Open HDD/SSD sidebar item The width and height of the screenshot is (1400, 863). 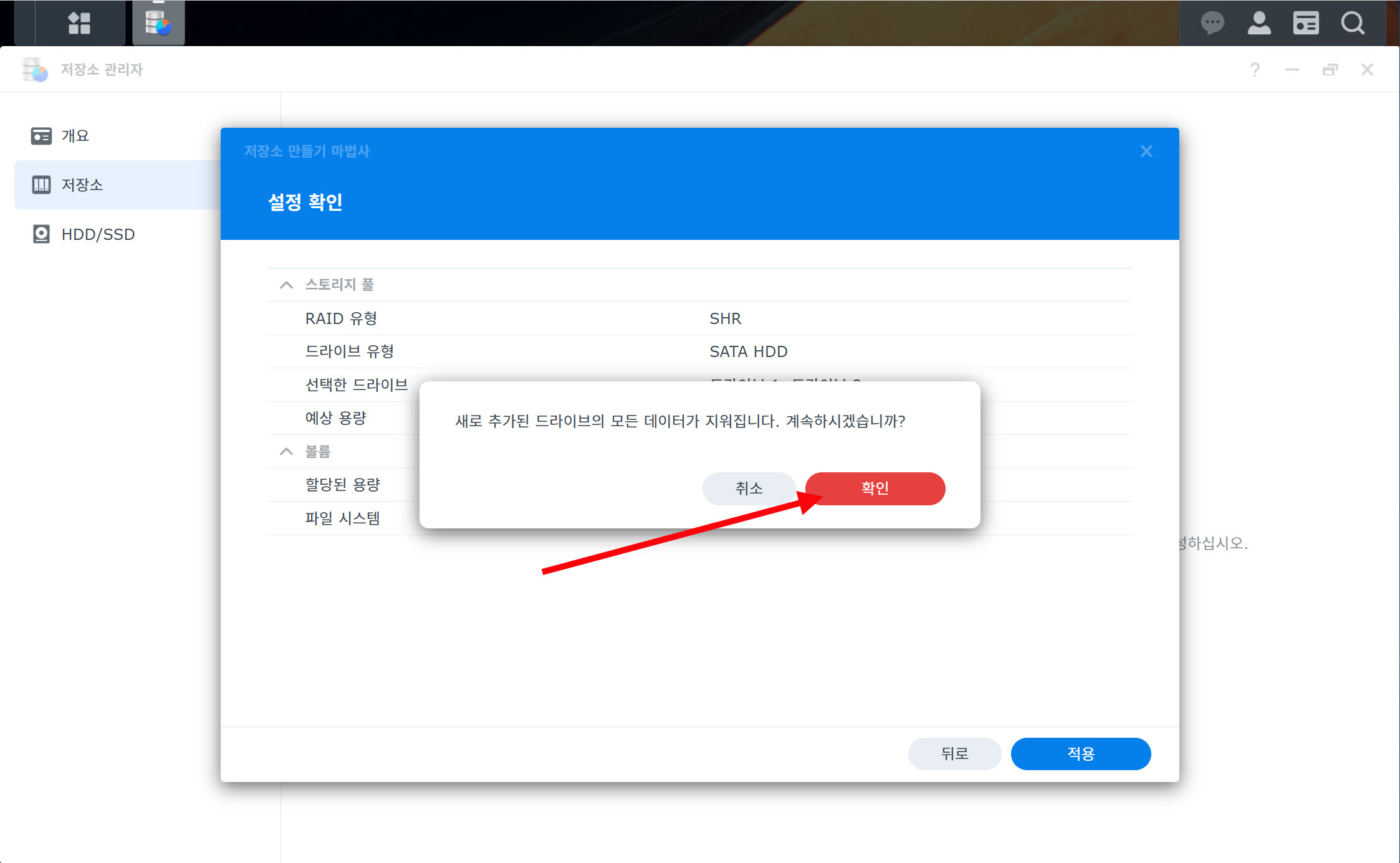click(x=97, y=234)
